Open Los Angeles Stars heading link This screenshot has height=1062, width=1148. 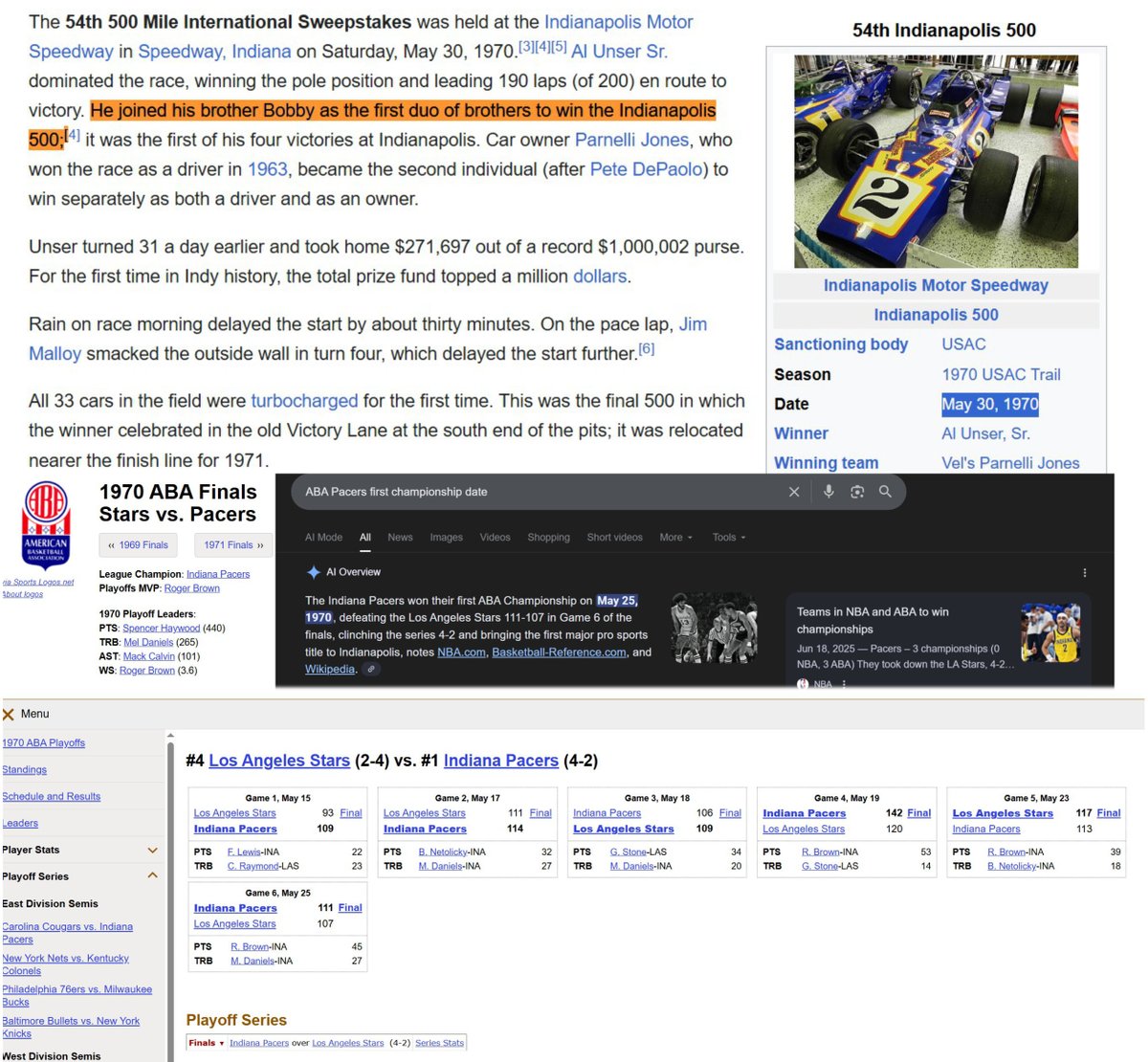click(x=279, y=761)
